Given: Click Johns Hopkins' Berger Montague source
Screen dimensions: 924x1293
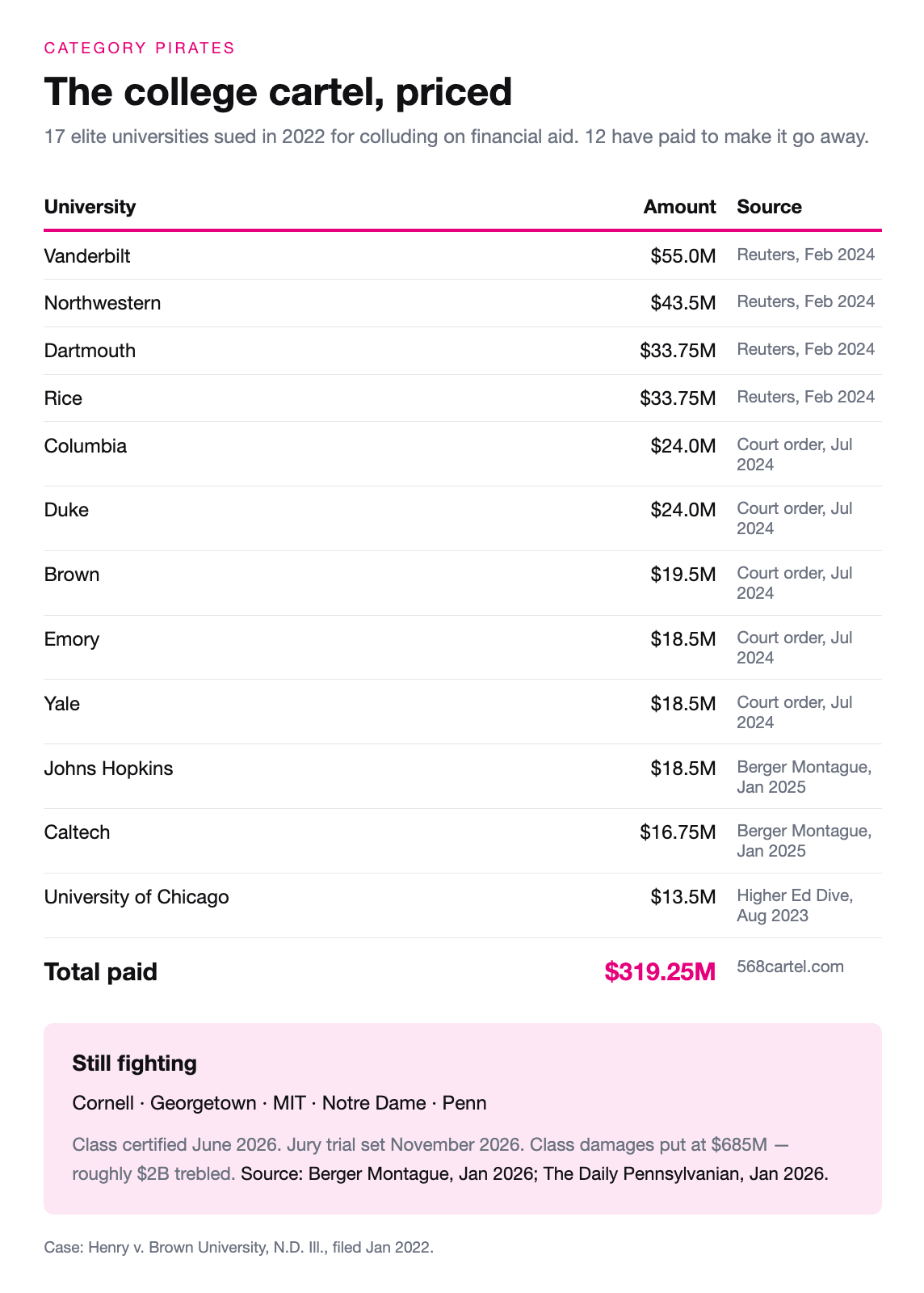Looking at the screenshot, I should click(804, 777).
